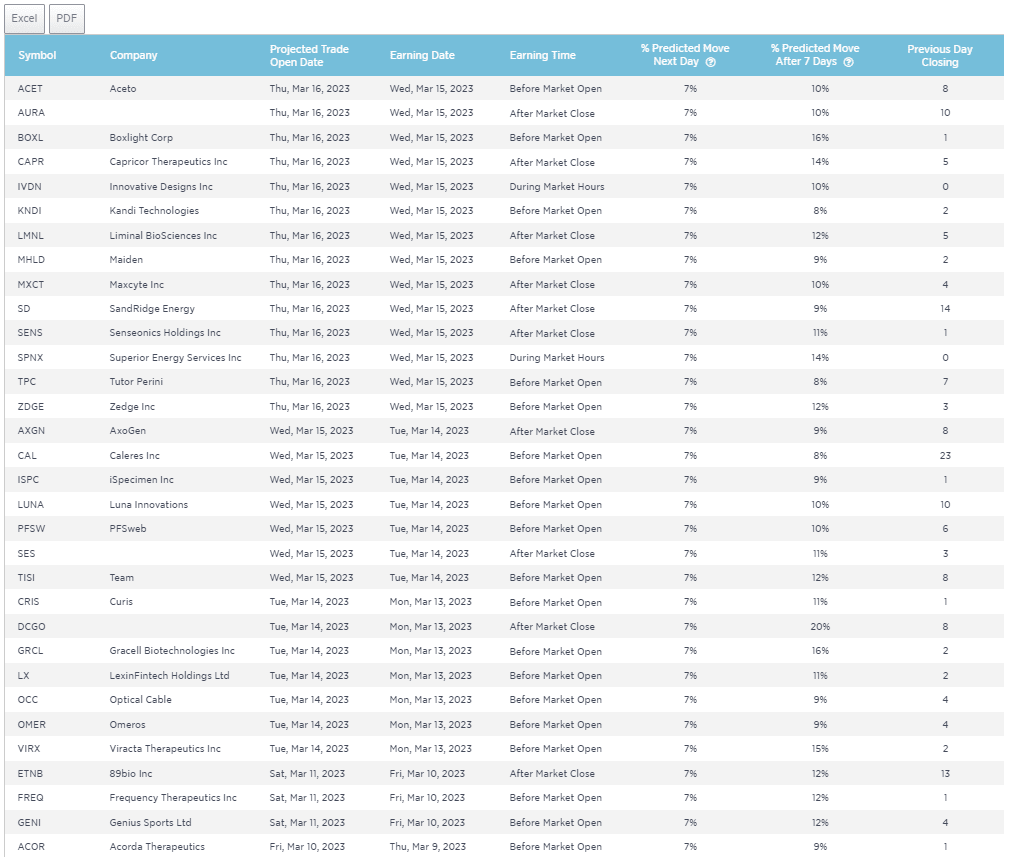The height and width of the screenshot is (857, 1010).
Task: Click the LUNA symbol
Action: [x=31, y=505]
